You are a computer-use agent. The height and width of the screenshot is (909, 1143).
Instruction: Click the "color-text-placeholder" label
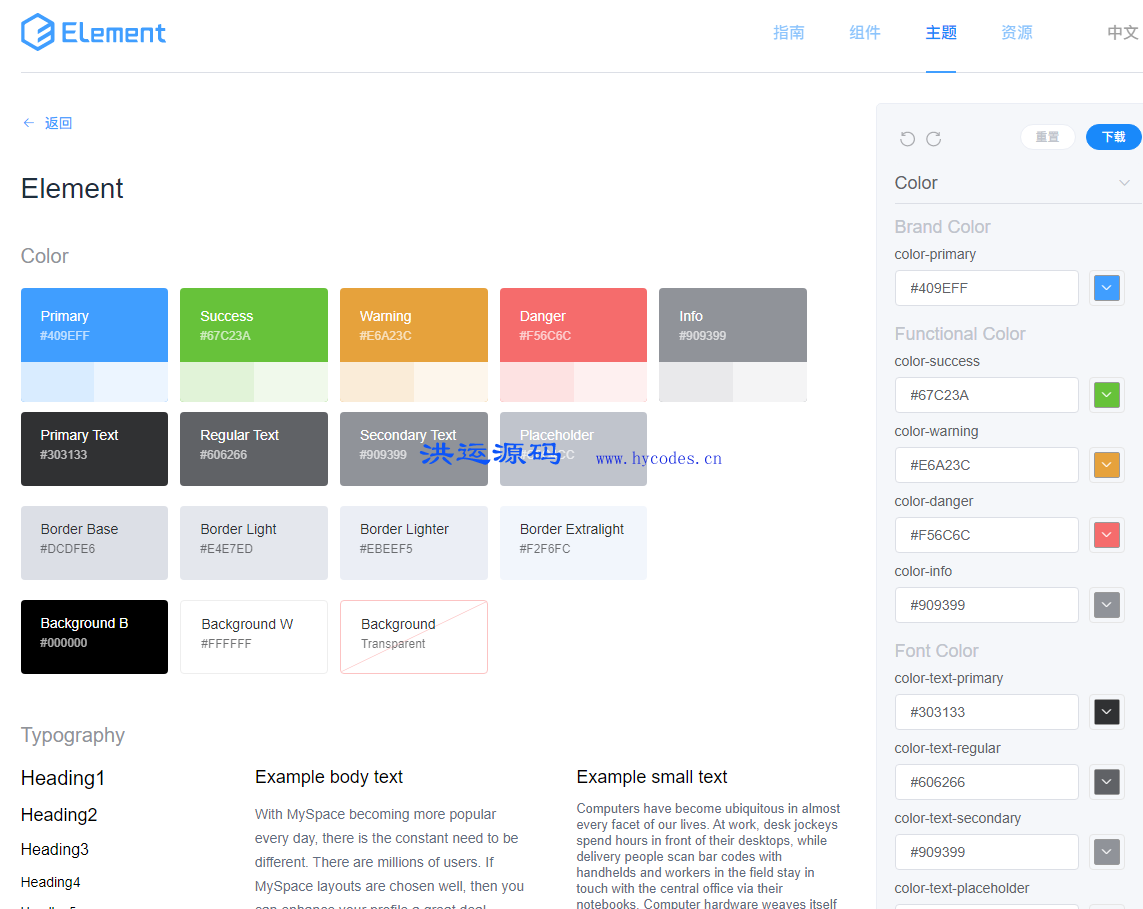(x=961, y=888)
